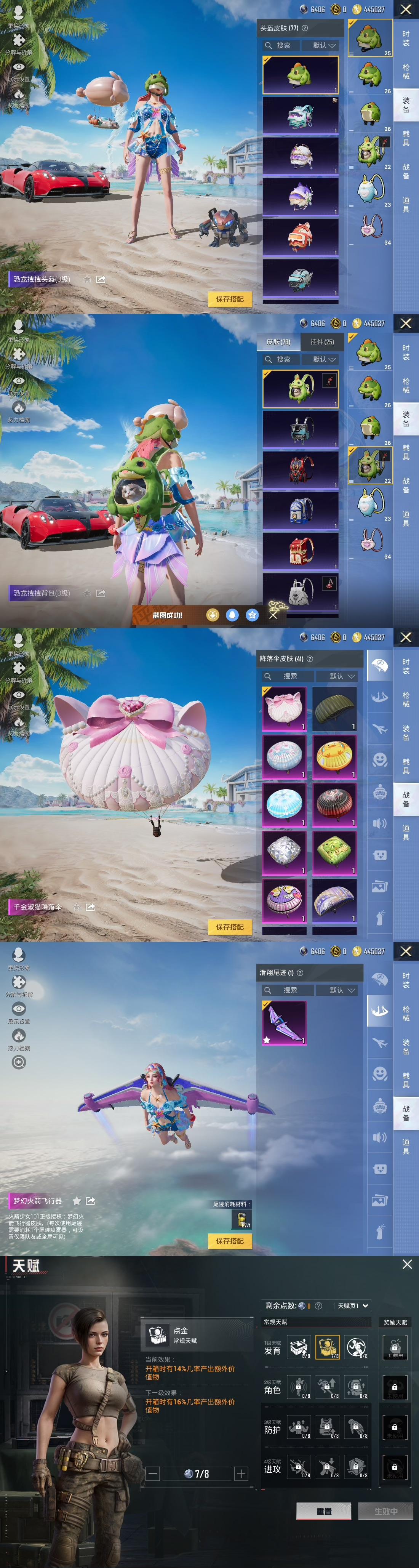Click the 生效中 button
419x1568 pixels.
(385, 1511)
